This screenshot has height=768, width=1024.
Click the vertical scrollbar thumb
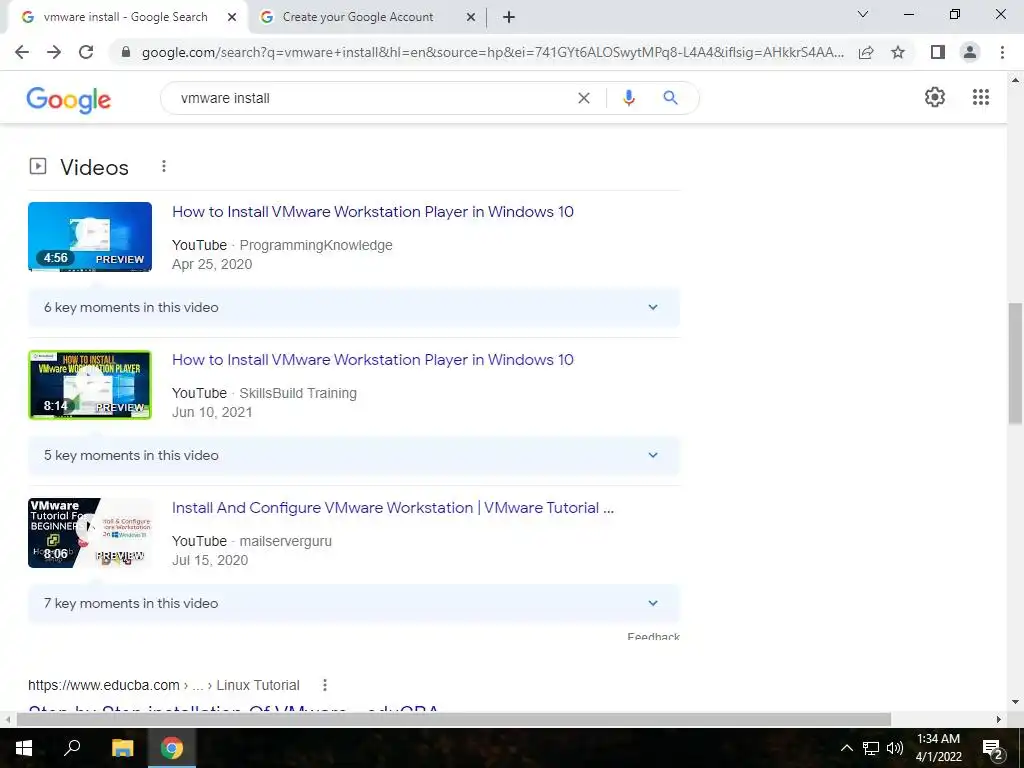1015,363
